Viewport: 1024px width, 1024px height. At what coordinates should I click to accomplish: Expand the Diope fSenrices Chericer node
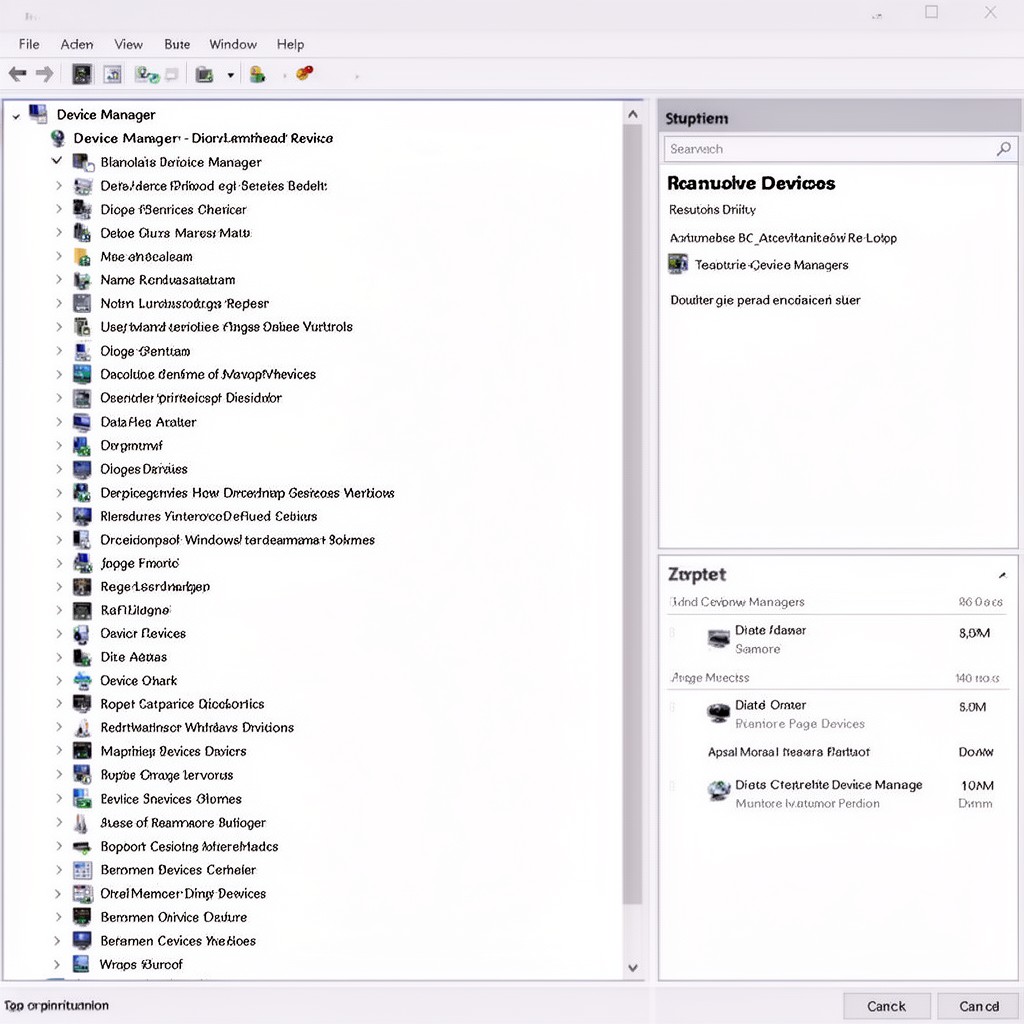pos(59,209)
